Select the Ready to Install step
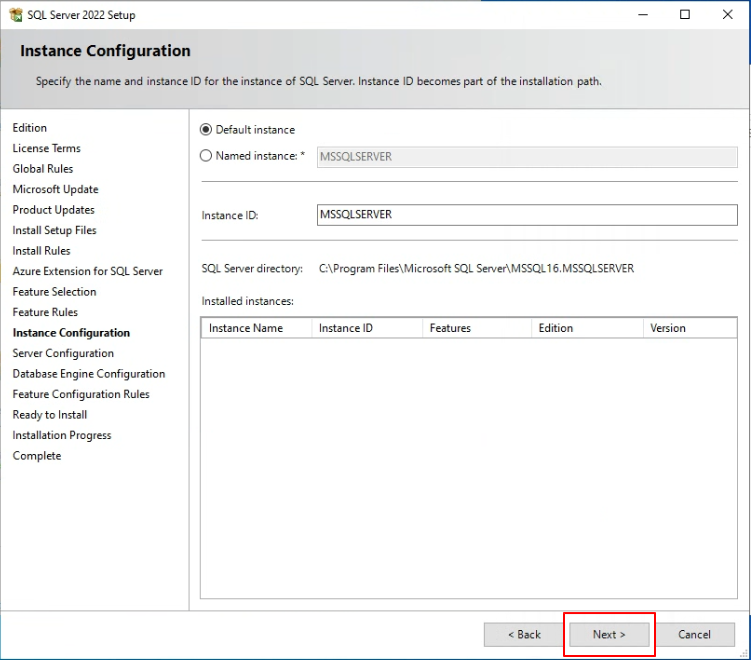The height and width of the screenshot is (660, 751). (x=50, y=415)
